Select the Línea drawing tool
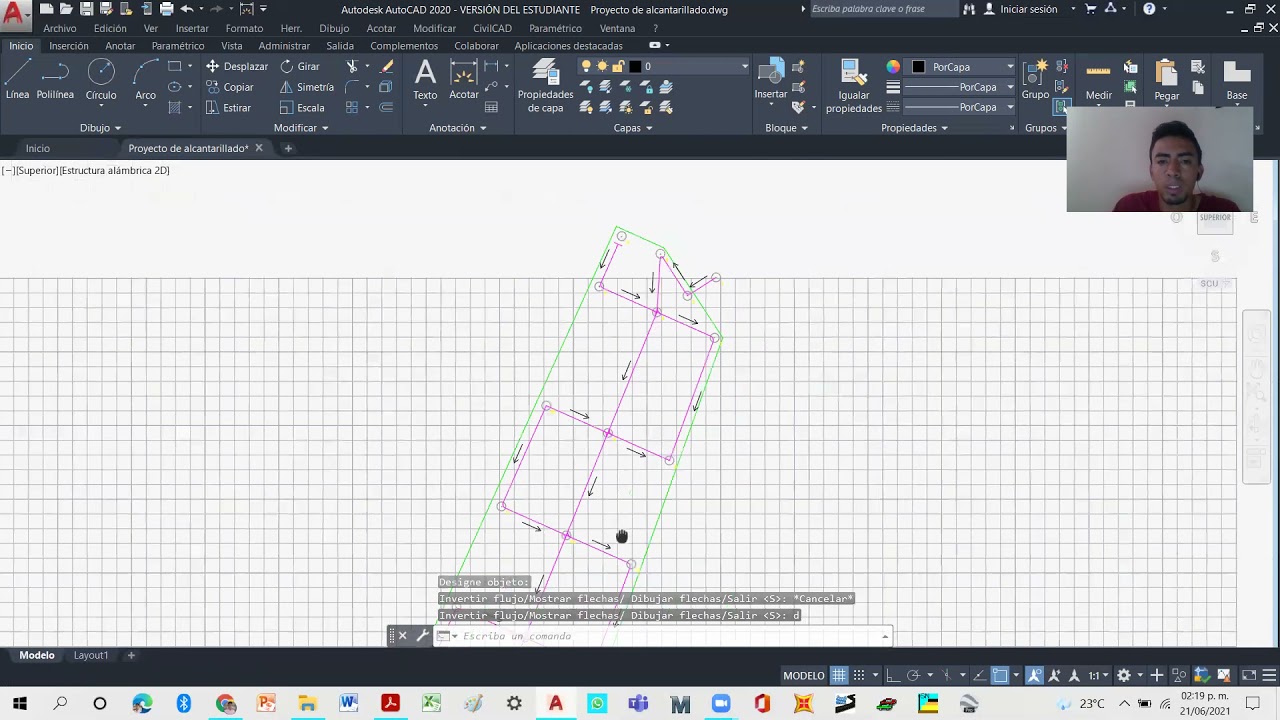 17,80
